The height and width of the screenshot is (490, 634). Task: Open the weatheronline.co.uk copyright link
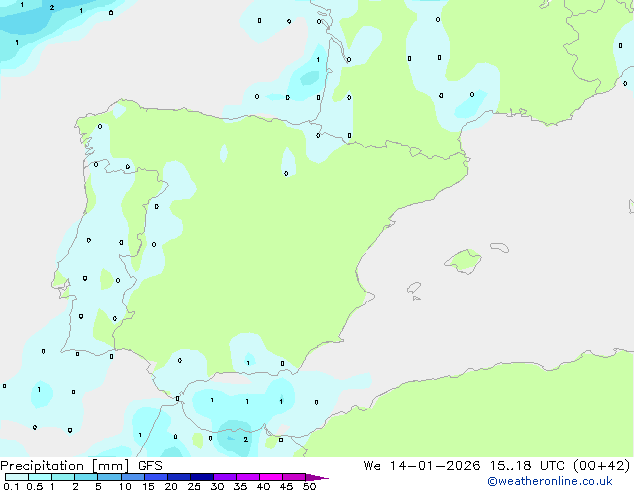pos(550,481)
